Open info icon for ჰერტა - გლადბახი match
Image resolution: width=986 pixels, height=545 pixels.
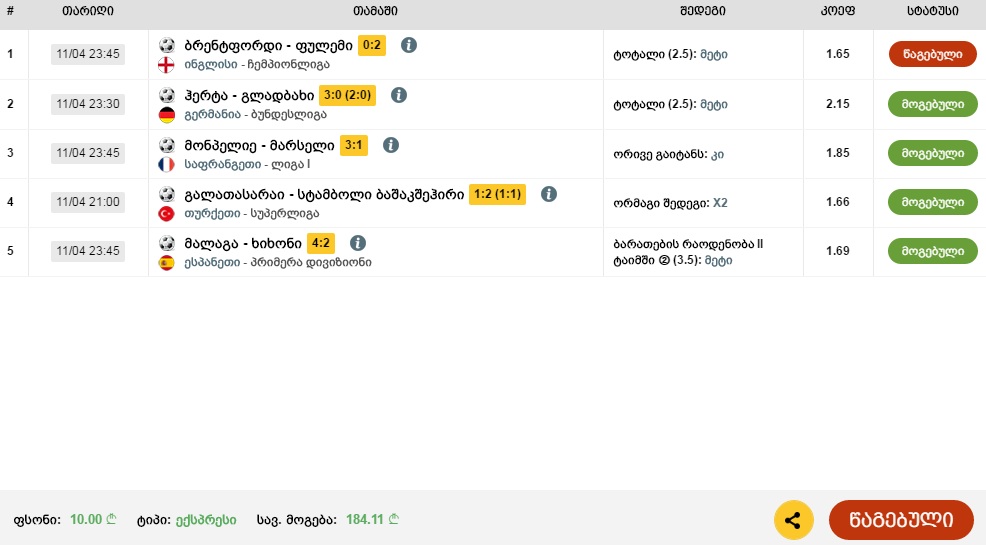399,95
